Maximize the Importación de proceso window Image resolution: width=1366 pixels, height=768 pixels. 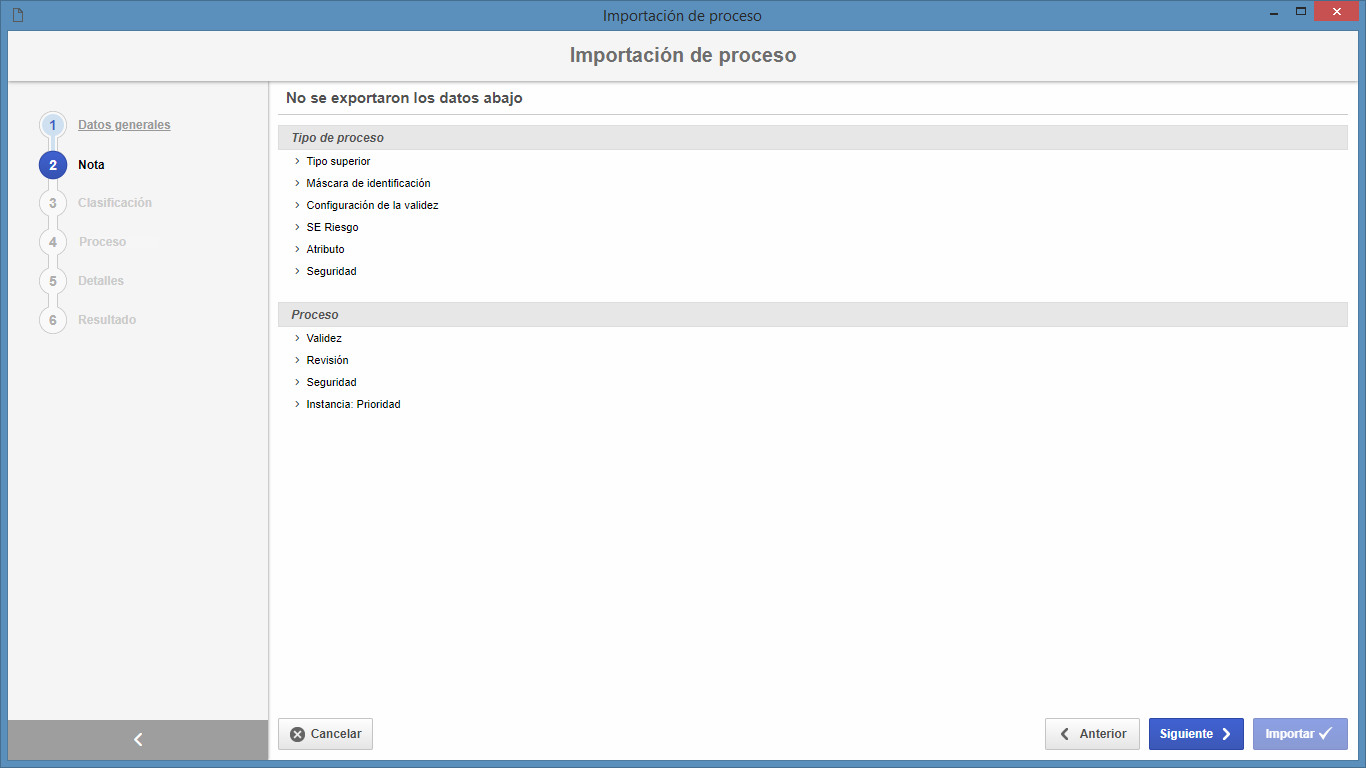tap(1301, 11)
